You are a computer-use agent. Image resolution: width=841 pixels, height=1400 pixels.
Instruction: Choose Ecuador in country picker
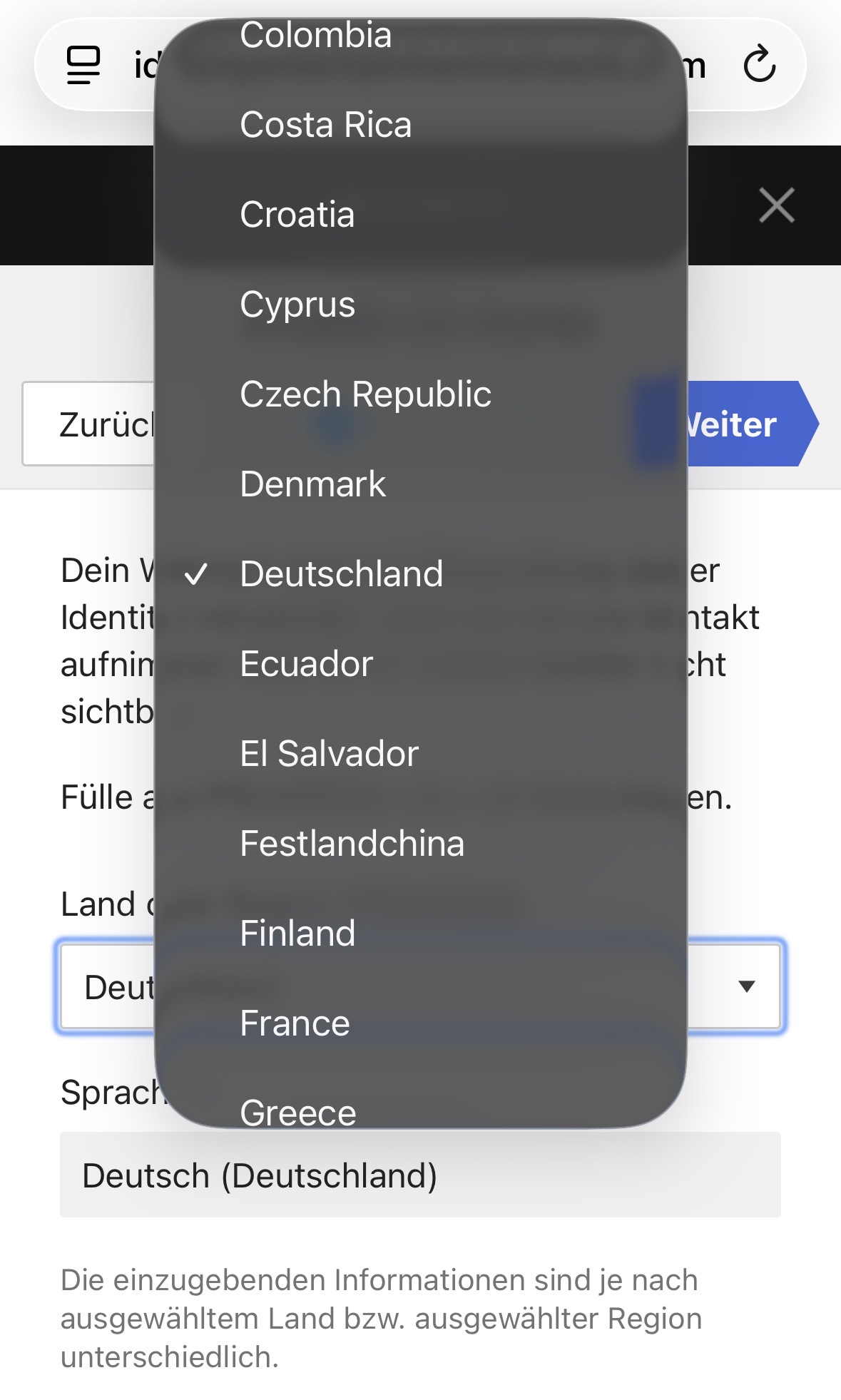(307, 664)
